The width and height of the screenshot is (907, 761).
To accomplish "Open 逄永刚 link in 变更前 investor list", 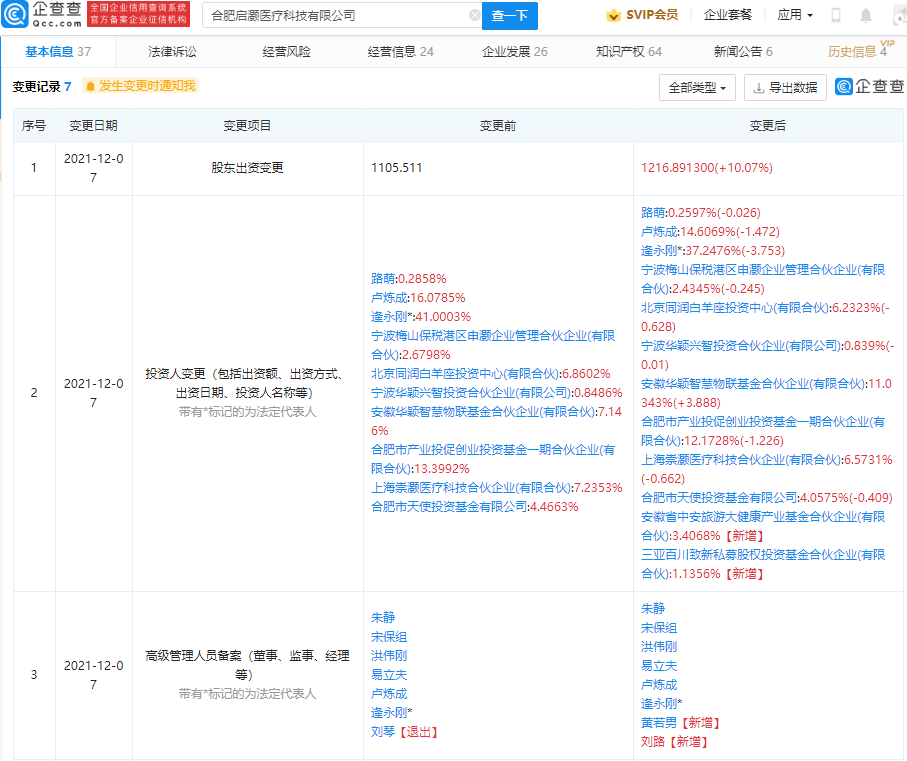I will [391, 317].
